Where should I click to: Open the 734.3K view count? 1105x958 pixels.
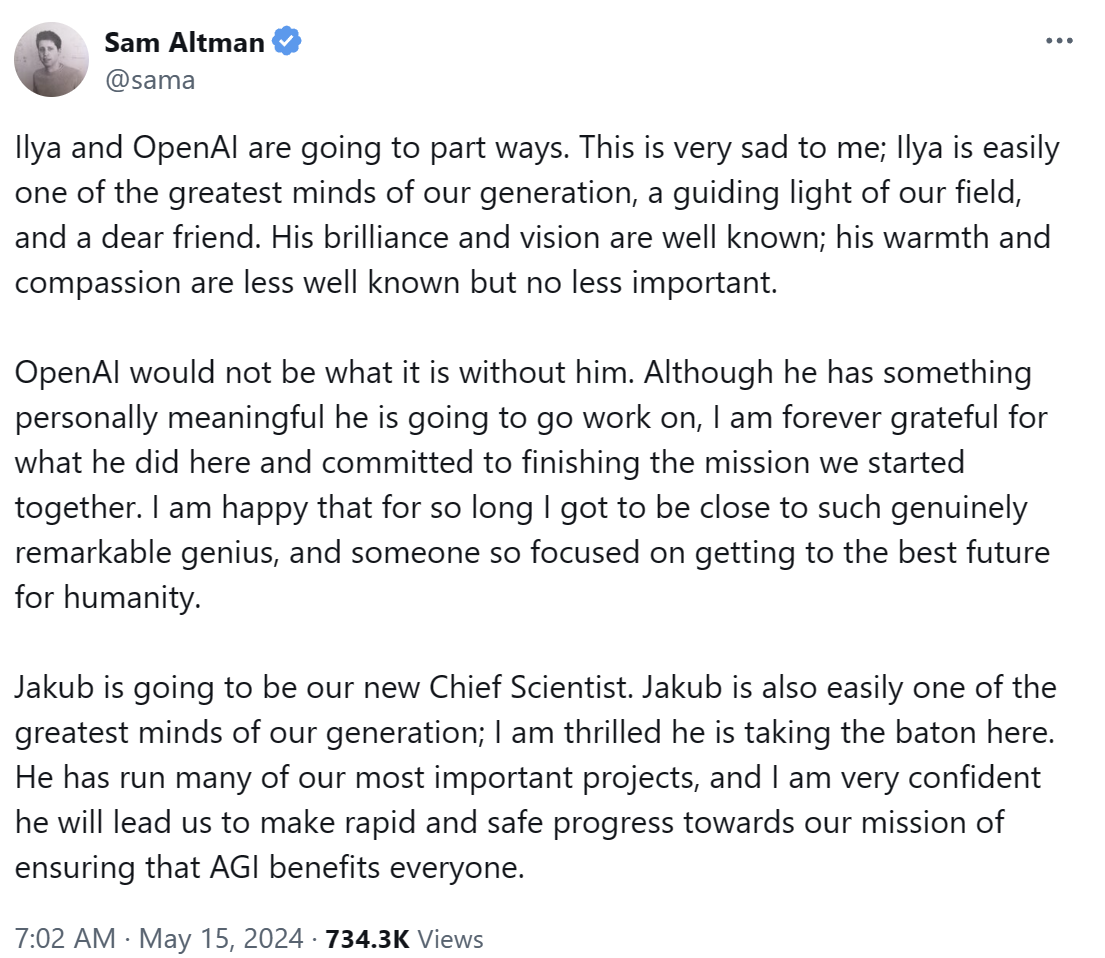click(x=367, y=939)
